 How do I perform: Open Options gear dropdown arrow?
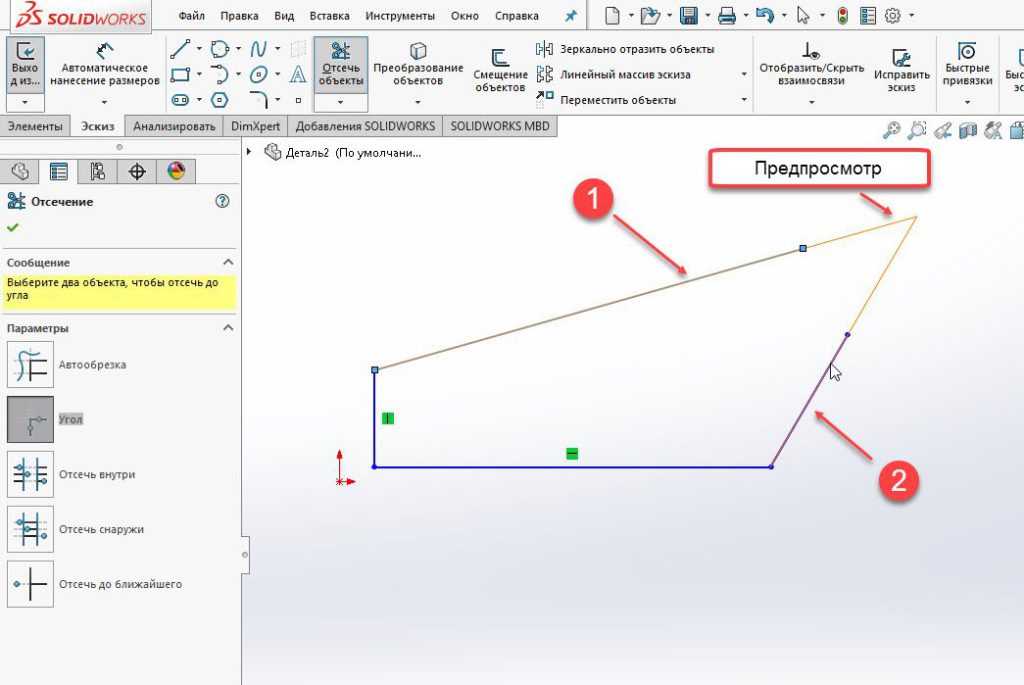click(912, 15)
